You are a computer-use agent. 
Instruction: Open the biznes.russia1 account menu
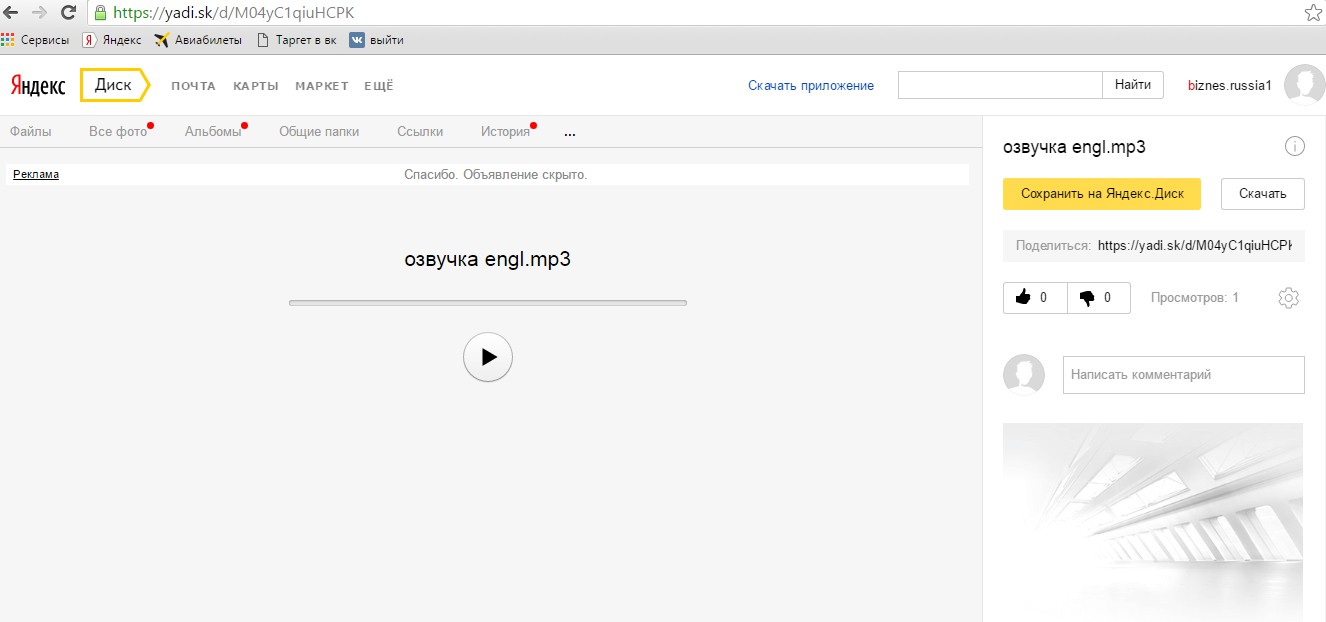pos(1229,86)
